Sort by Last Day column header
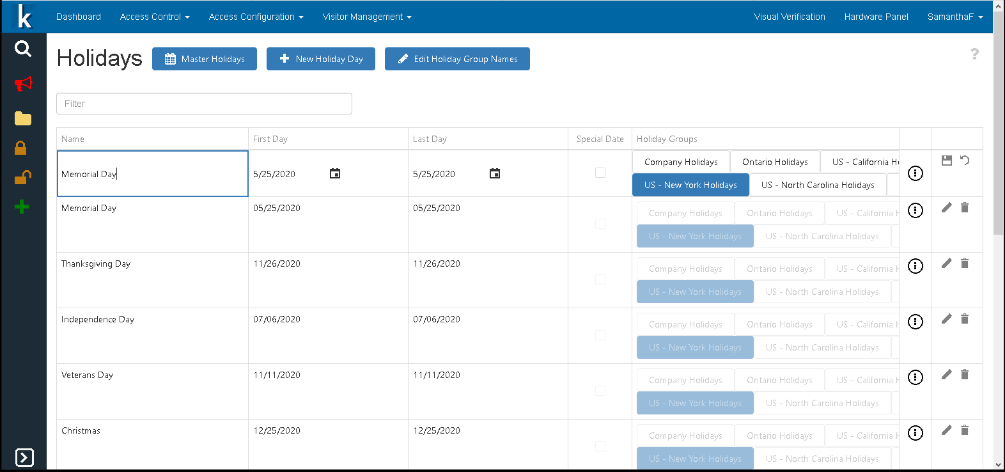1005x472 pixels. click(488, 139)
